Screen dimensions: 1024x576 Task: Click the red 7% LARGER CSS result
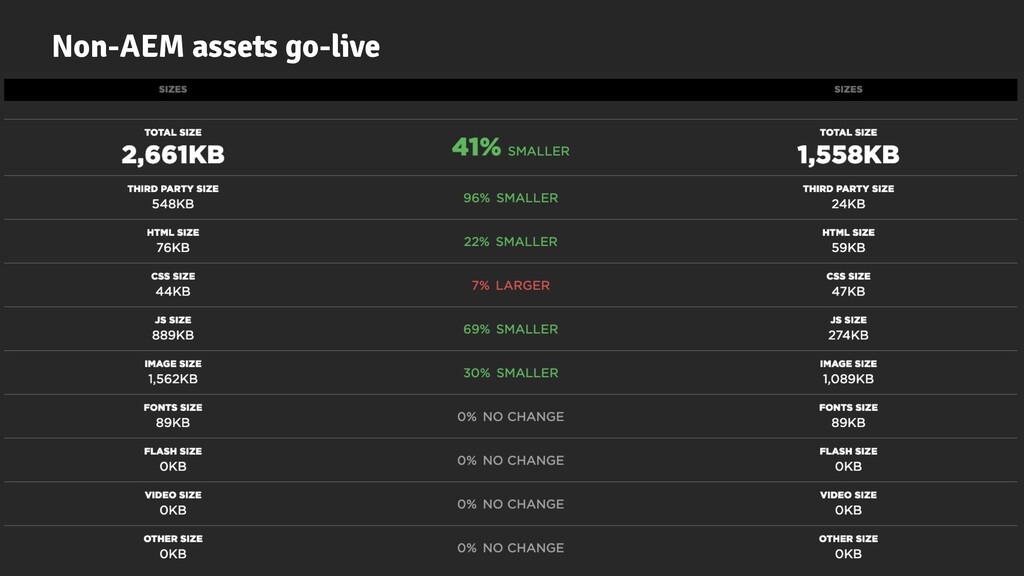coord(511,285)
